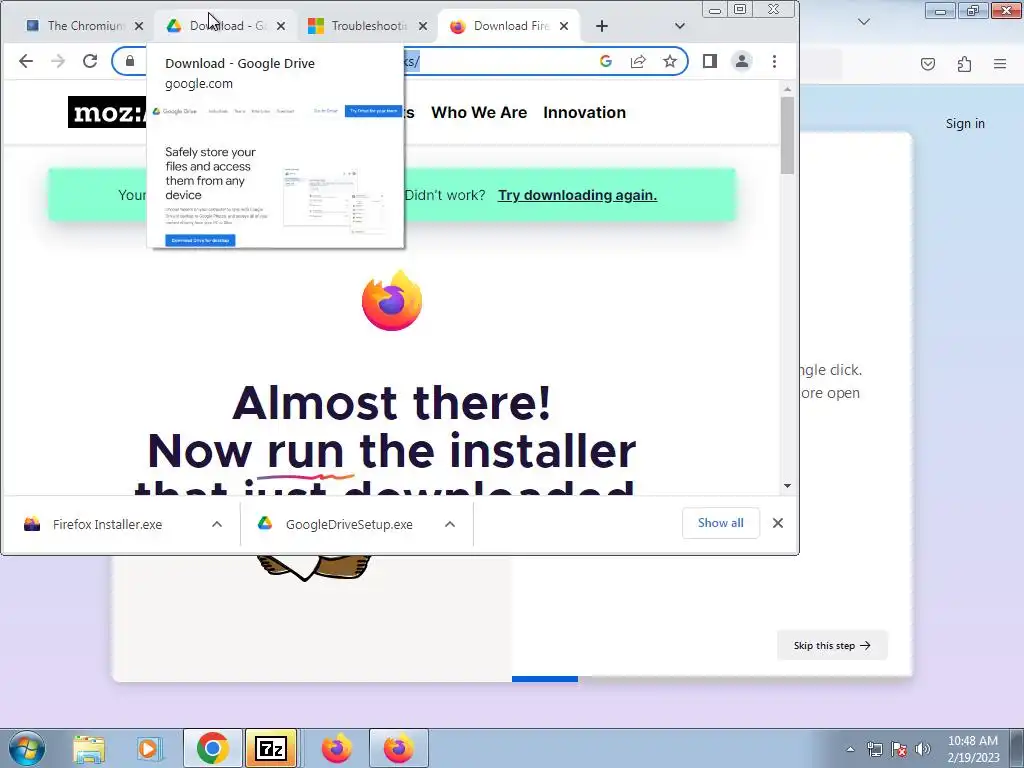Click the volume speaker tray icon
Screen dimensions: 1024x768
click(x=922, y=750)
